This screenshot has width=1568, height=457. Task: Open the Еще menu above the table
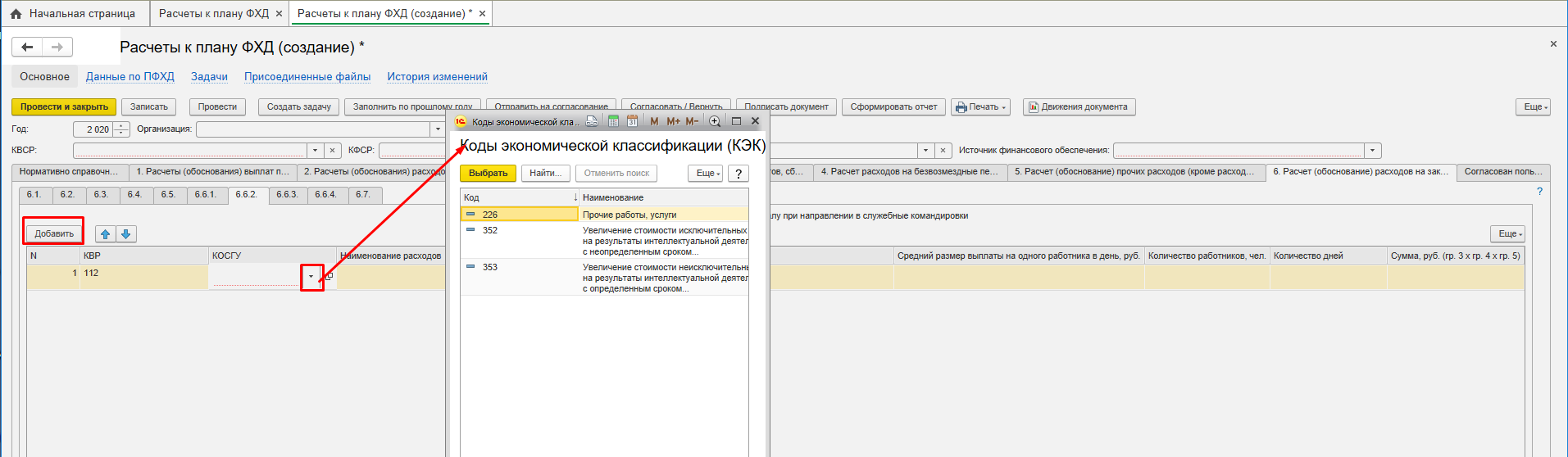pyautogui.click(x=1507, y=234)
